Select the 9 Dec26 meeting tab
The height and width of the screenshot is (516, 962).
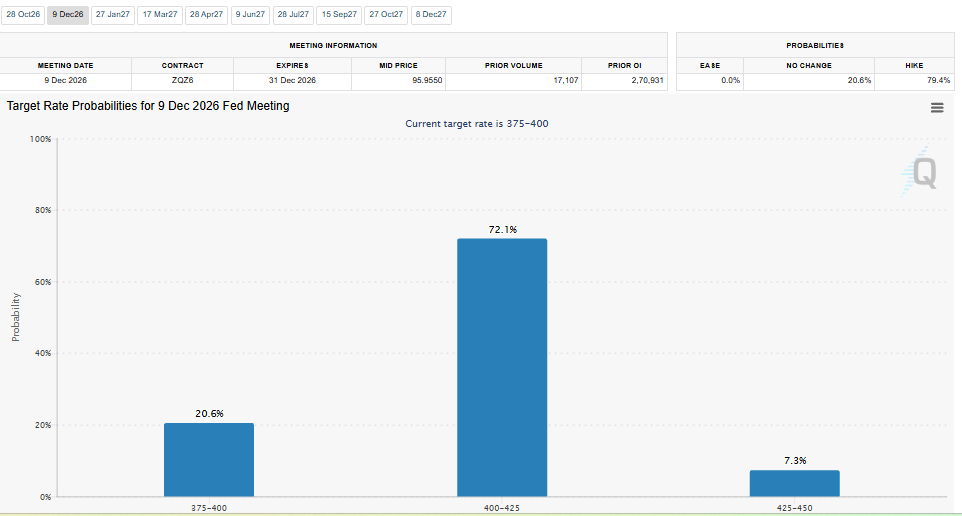(x=67, y=15)
